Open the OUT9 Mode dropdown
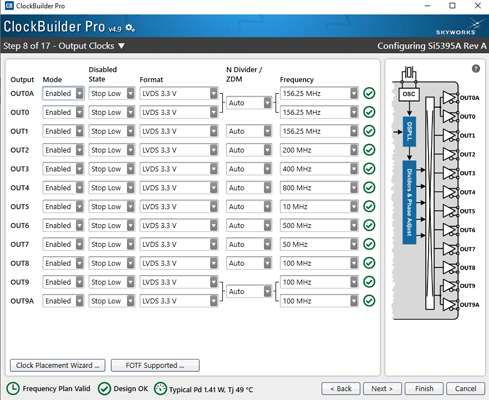The image size is (489, 400). (63, 282)
